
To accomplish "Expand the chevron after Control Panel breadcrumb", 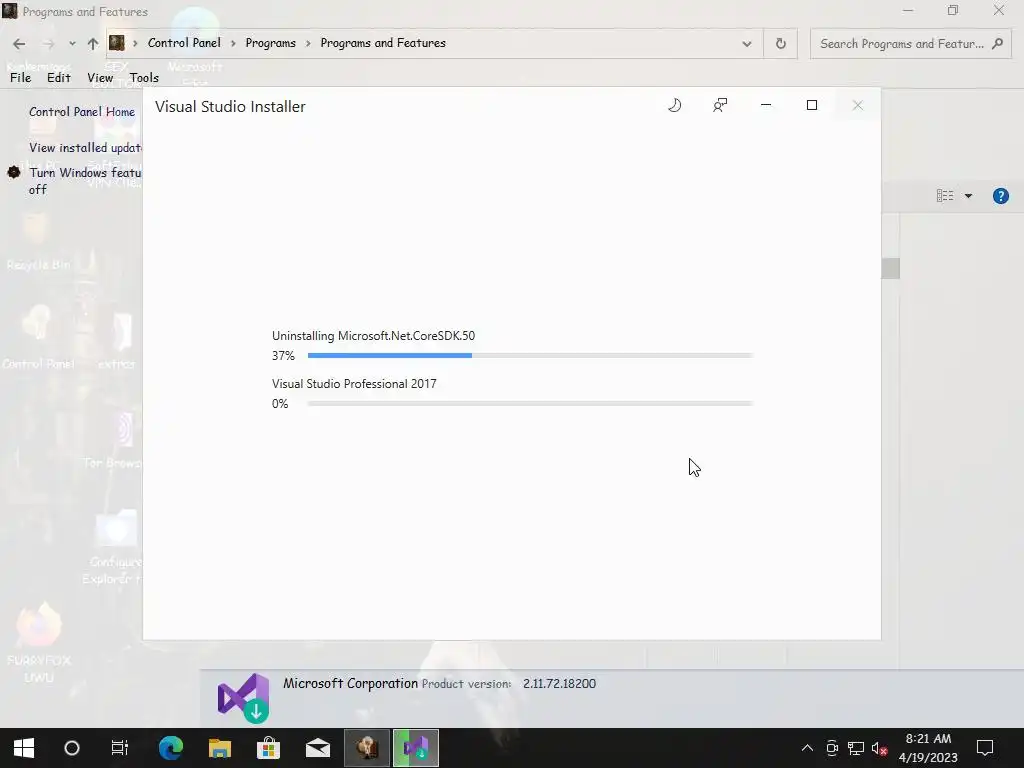I will 233,44.
